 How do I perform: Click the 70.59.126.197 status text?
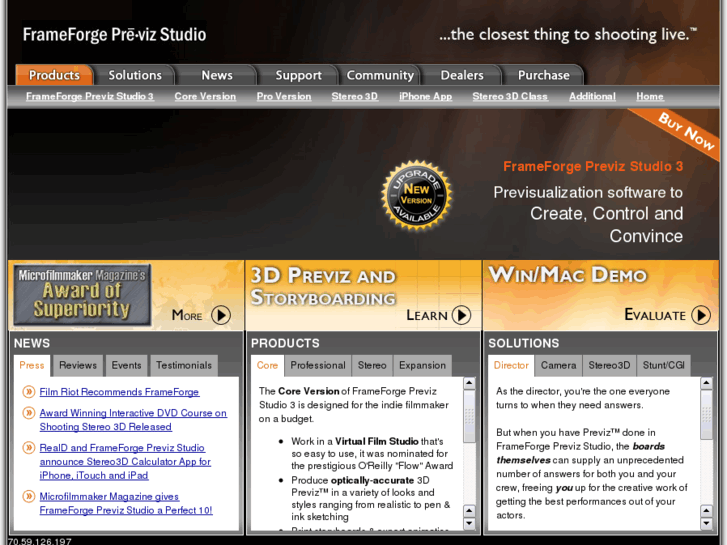(x=40, y=541)
